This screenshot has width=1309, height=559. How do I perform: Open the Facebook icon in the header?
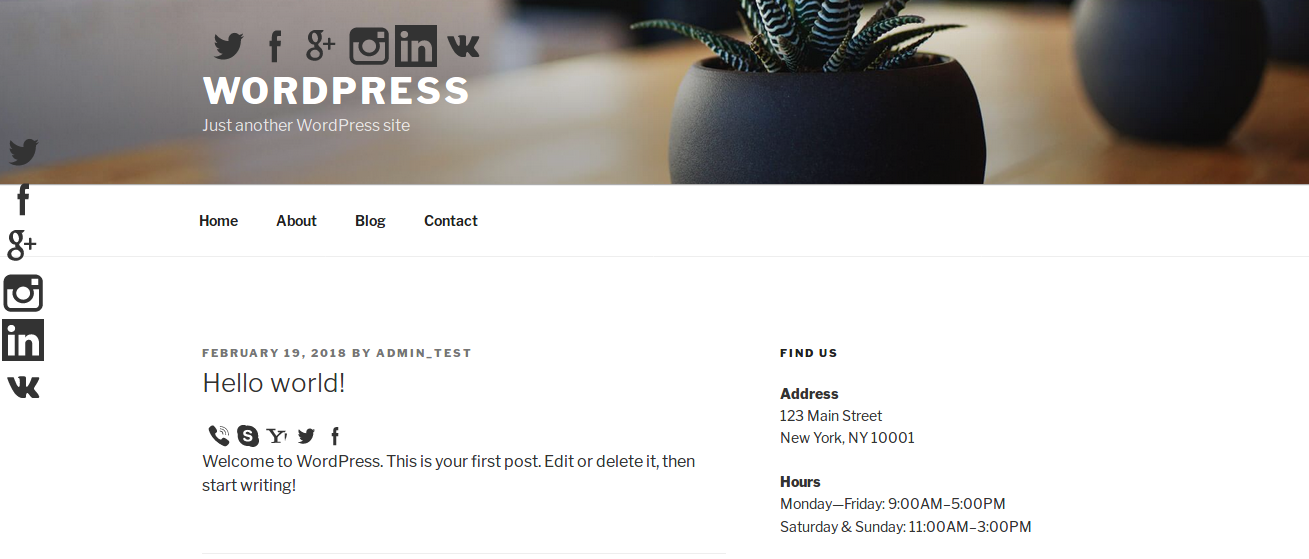(x=275, y=46)
